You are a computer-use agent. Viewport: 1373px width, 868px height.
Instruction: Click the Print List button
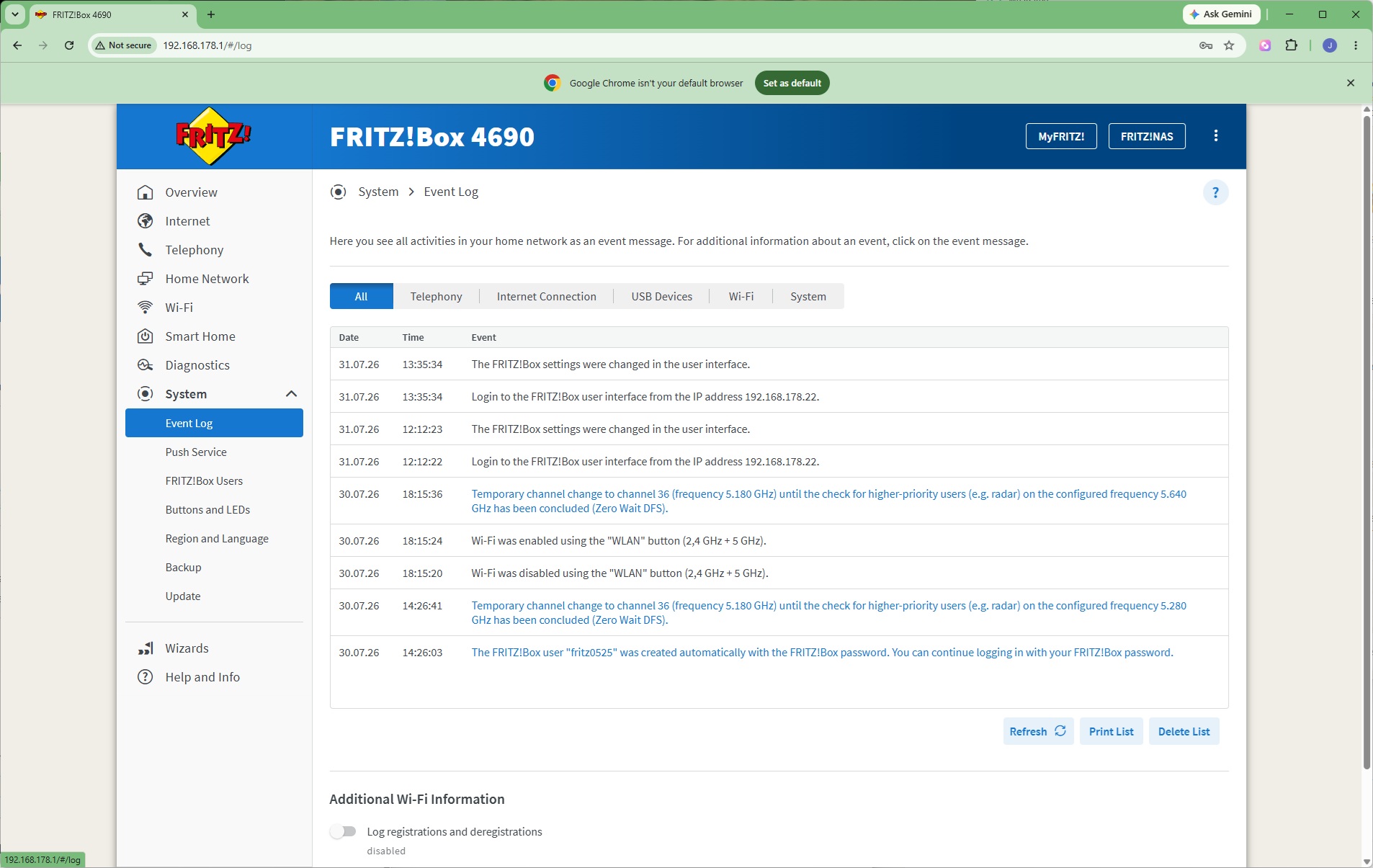click(x=1111, y=731)
